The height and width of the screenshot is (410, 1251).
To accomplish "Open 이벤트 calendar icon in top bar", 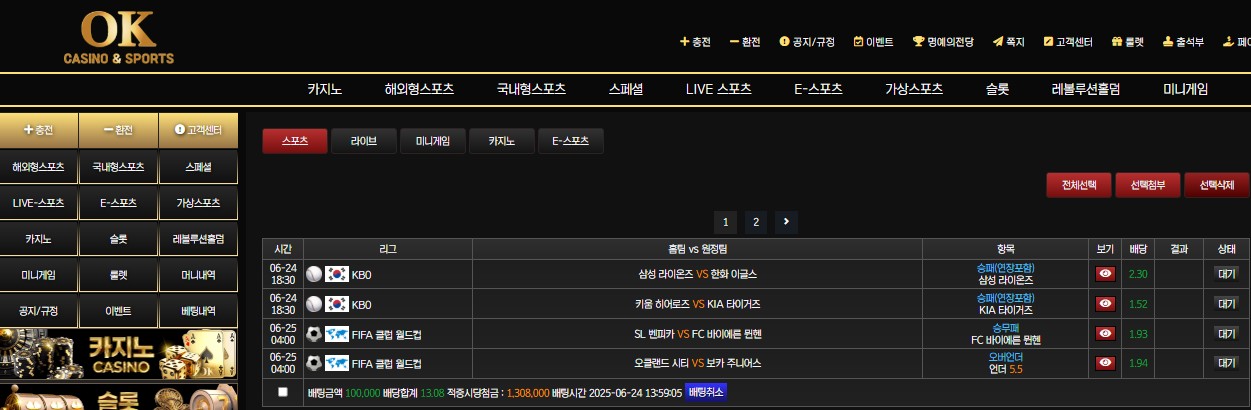I will click(873, 42).
